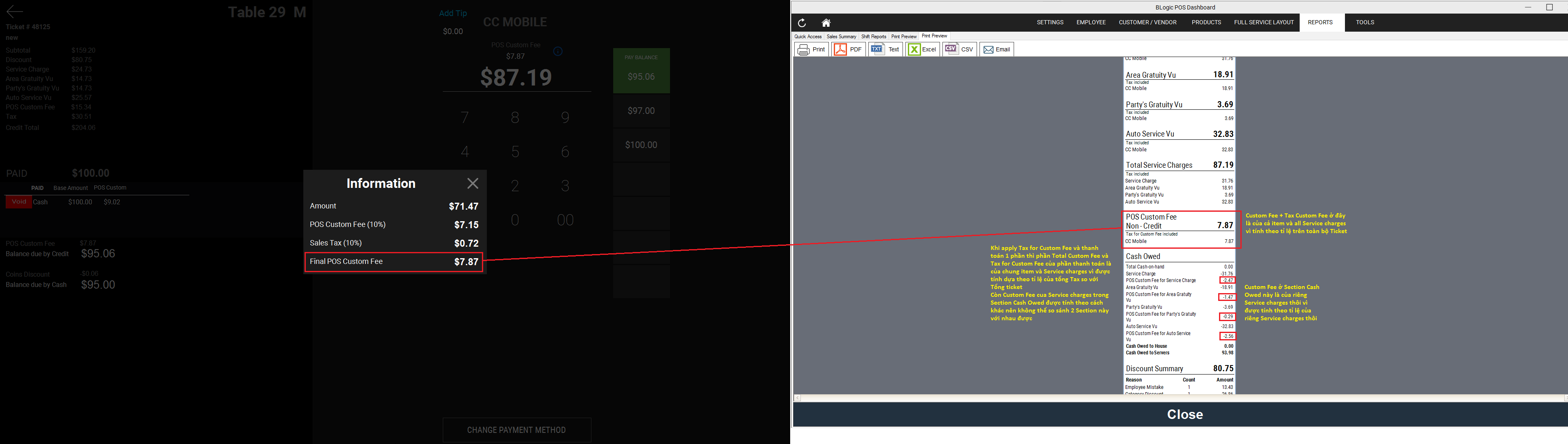Void the Cash payment
The image size is (1568, 444).
(x=19, y=202)
